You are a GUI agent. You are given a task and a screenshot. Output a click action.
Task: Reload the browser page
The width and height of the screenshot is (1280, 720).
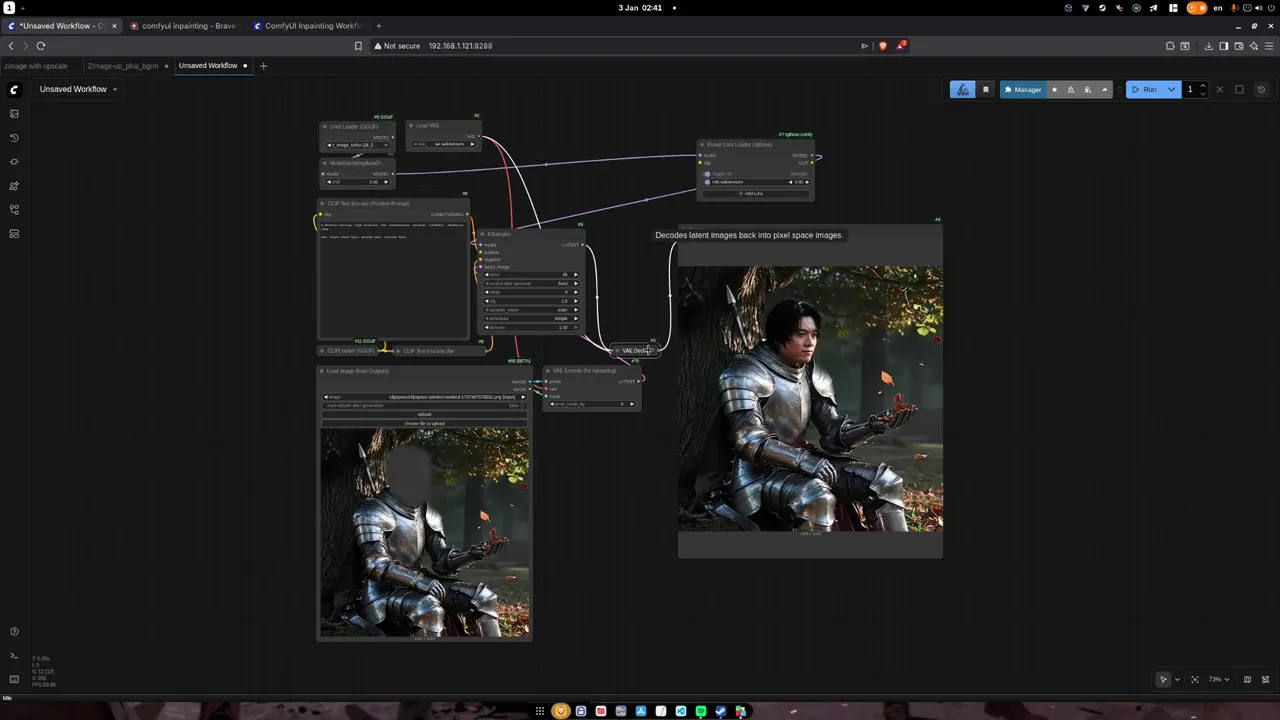[41, 46]
